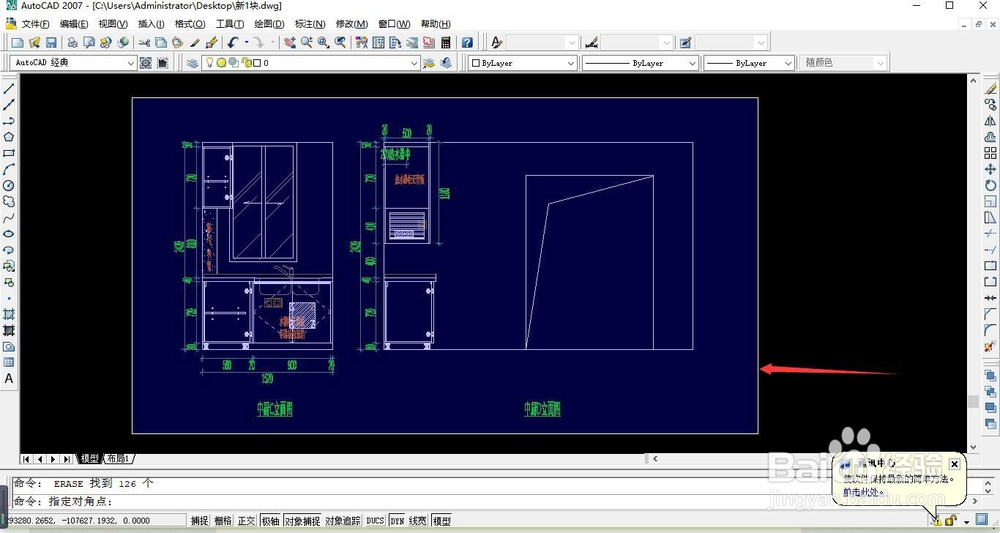
Task: Toggle DUCS dynamic UCS in status bar
Action: pyautogui.click(x=375, y=521)
